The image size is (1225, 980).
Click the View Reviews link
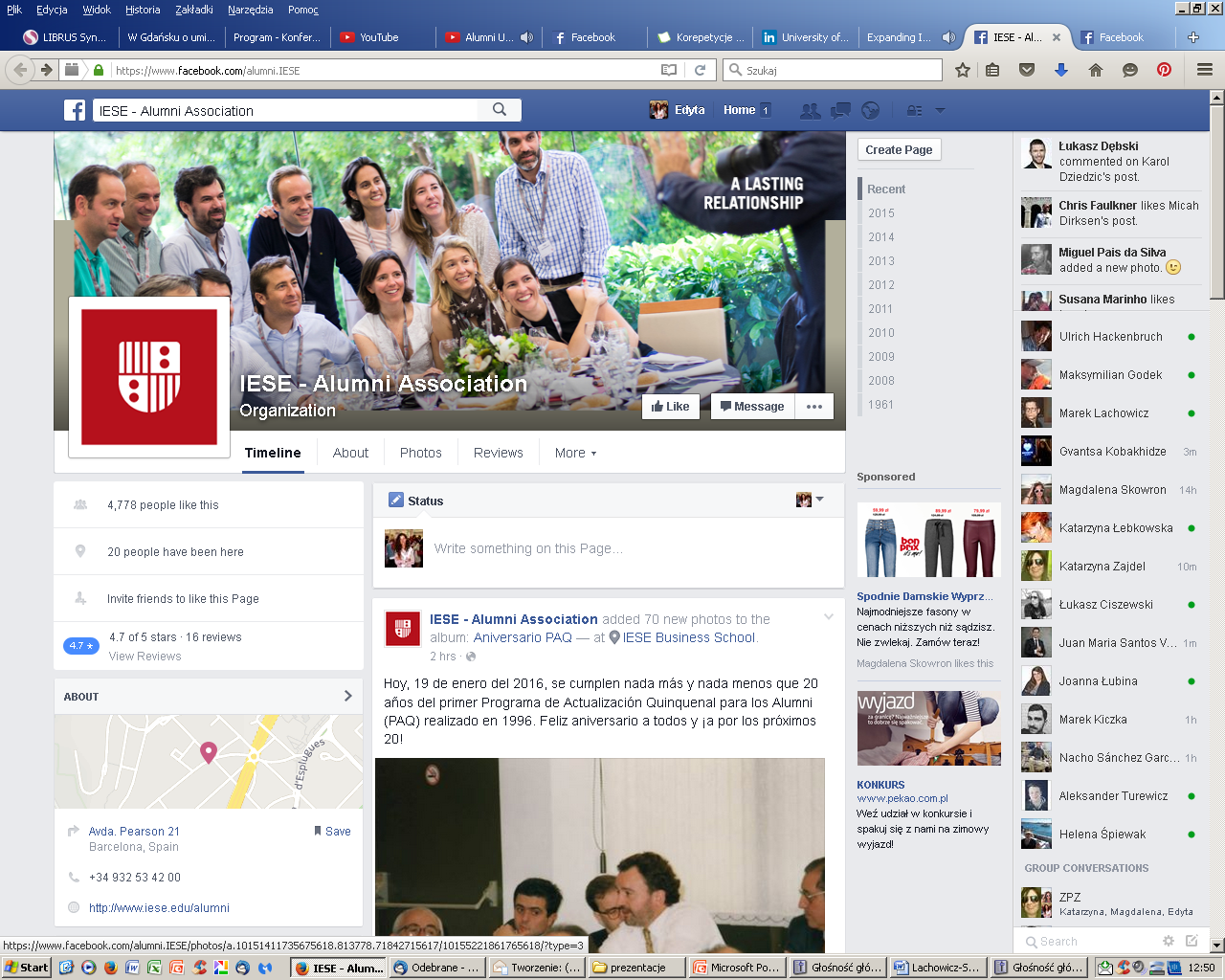tap(145, 657)
